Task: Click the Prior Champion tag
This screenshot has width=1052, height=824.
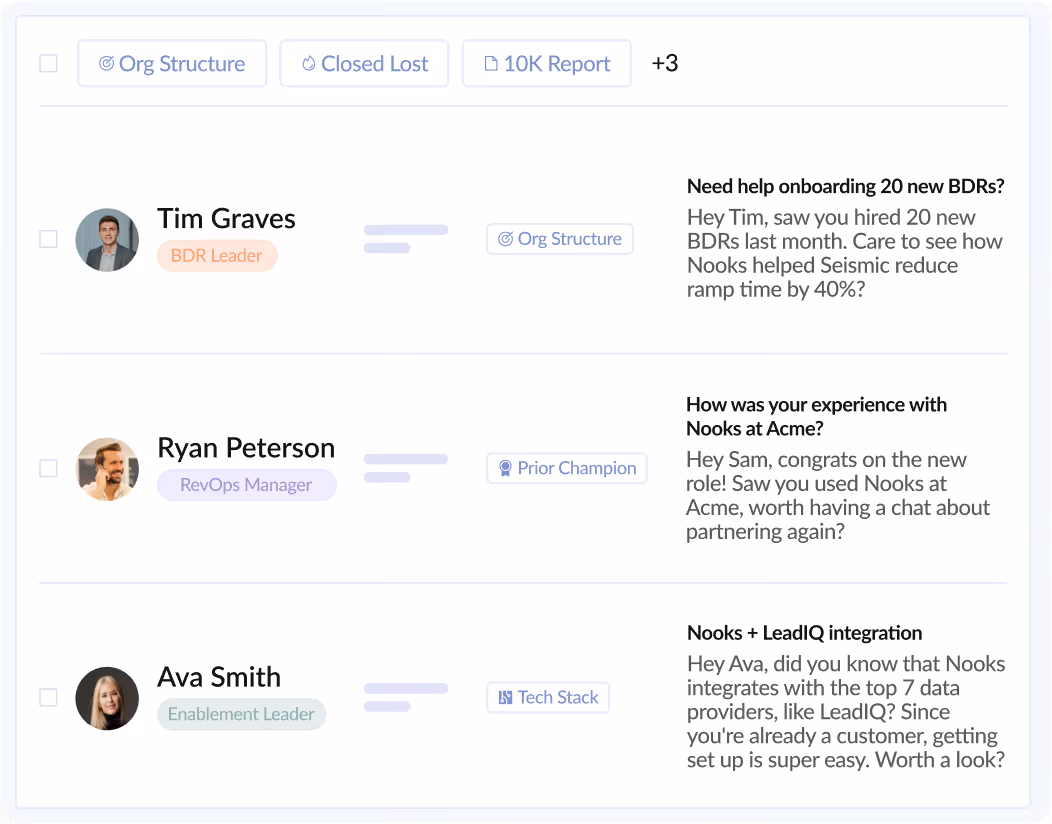Action: 567,468
